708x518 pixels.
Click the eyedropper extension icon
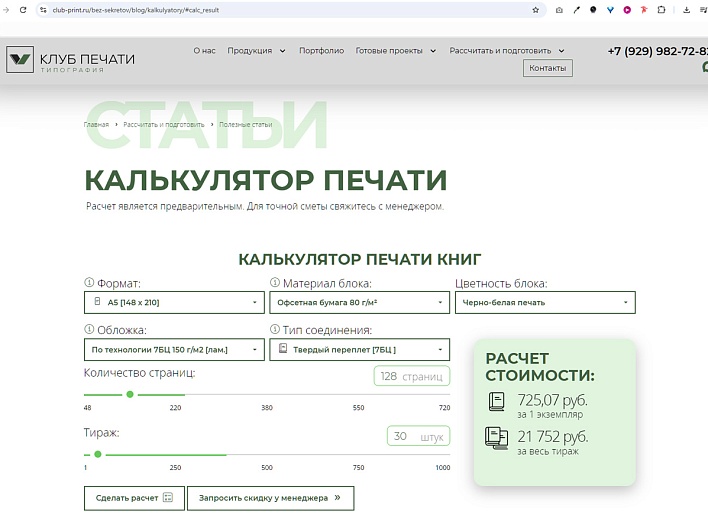577,9
